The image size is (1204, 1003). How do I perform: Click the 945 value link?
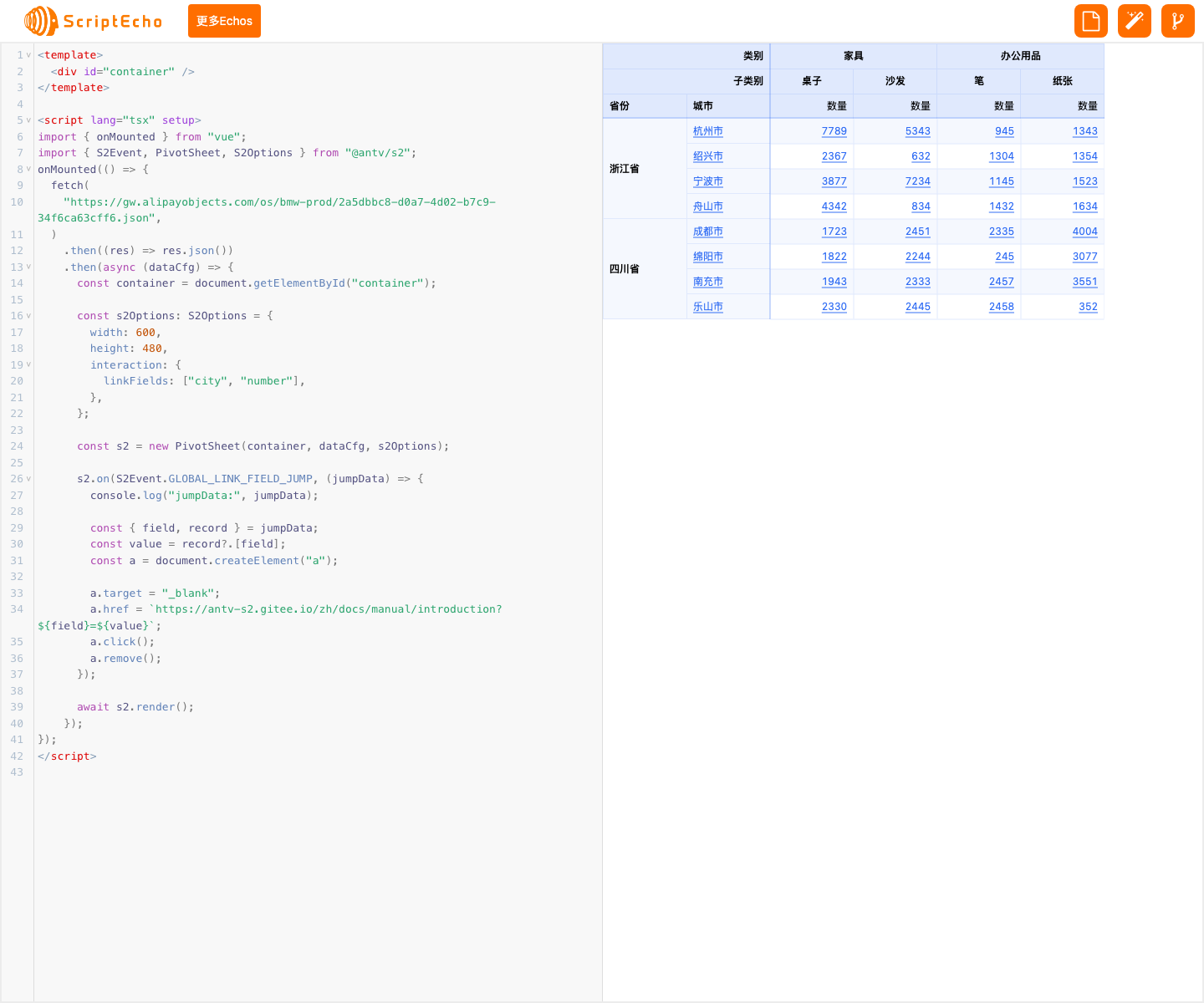point(1005,131)
